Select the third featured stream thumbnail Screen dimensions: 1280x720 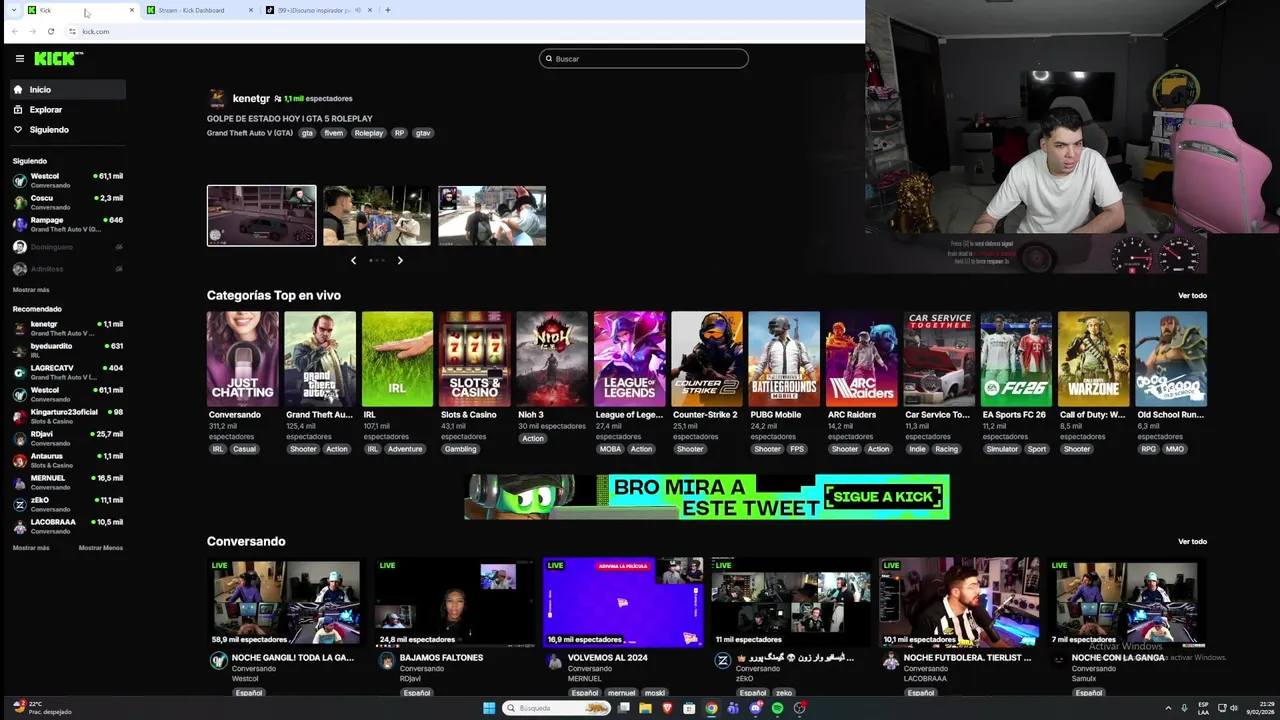(x=492, y=215)
